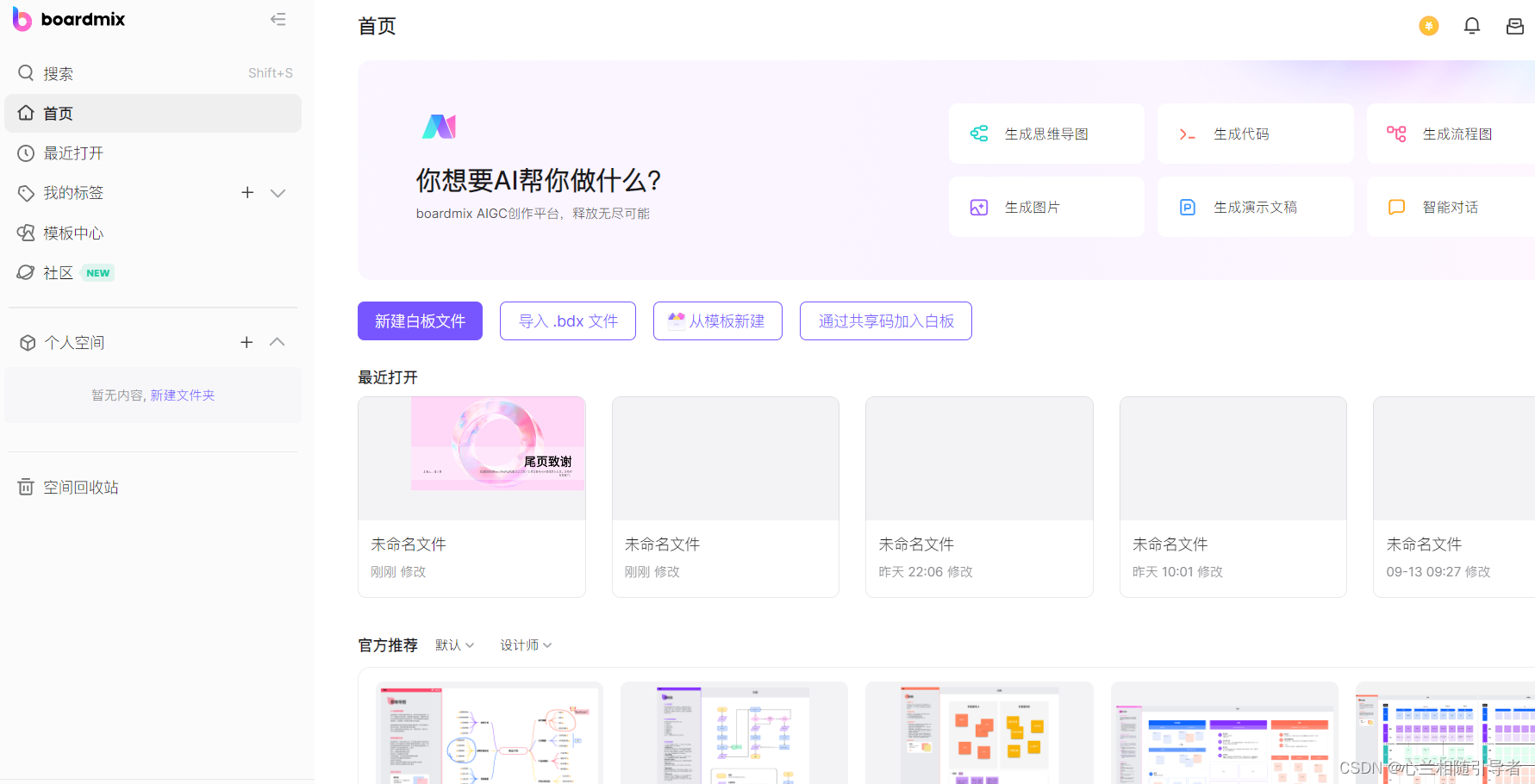Collapse the left sidebar panel

tap(278, 19)
